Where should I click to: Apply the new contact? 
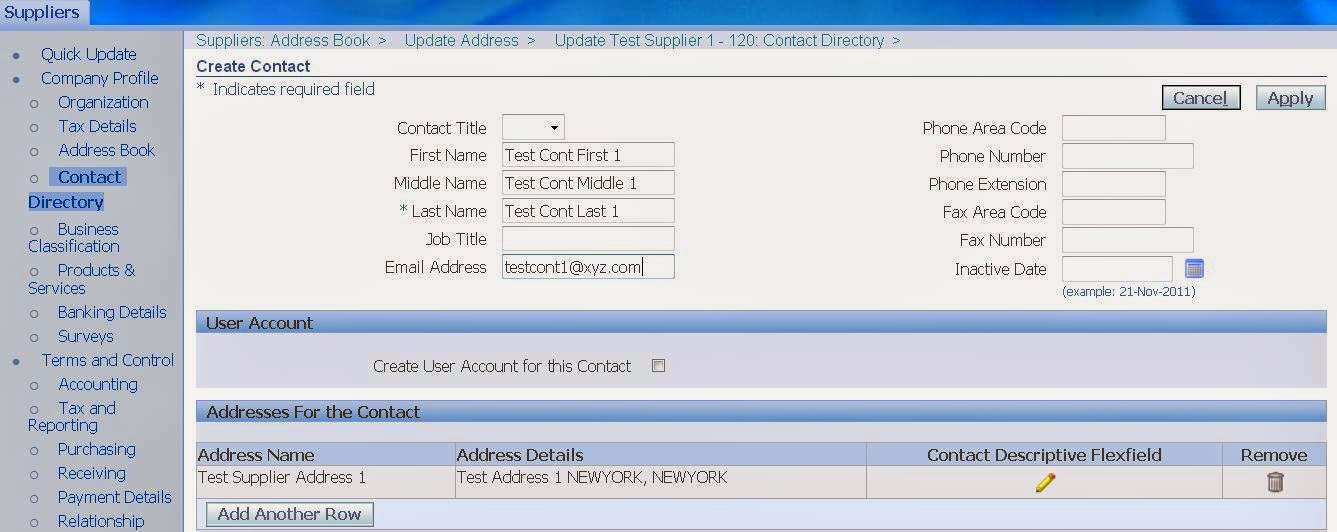click(x=1290, y=98)
